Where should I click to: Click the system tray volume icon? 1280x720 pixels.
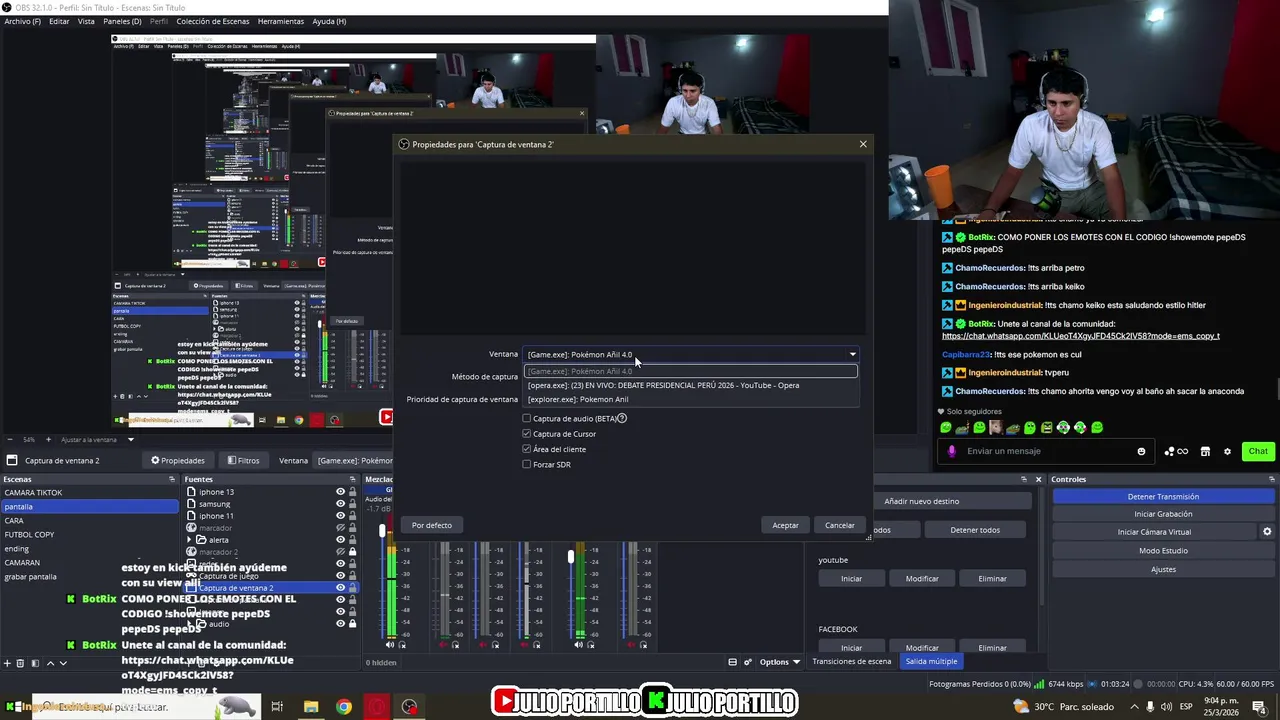tap(1168, 707)
